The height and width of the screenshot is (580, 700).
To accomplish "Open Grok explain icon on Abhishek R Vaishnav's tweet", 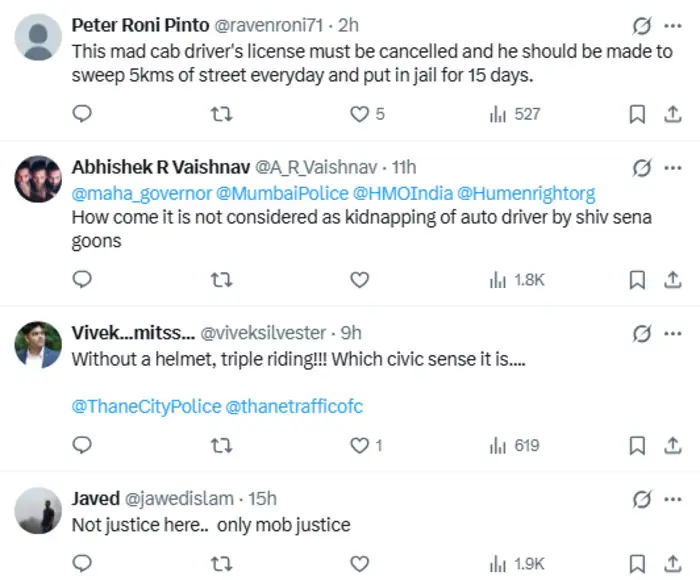I will (642, 168).
